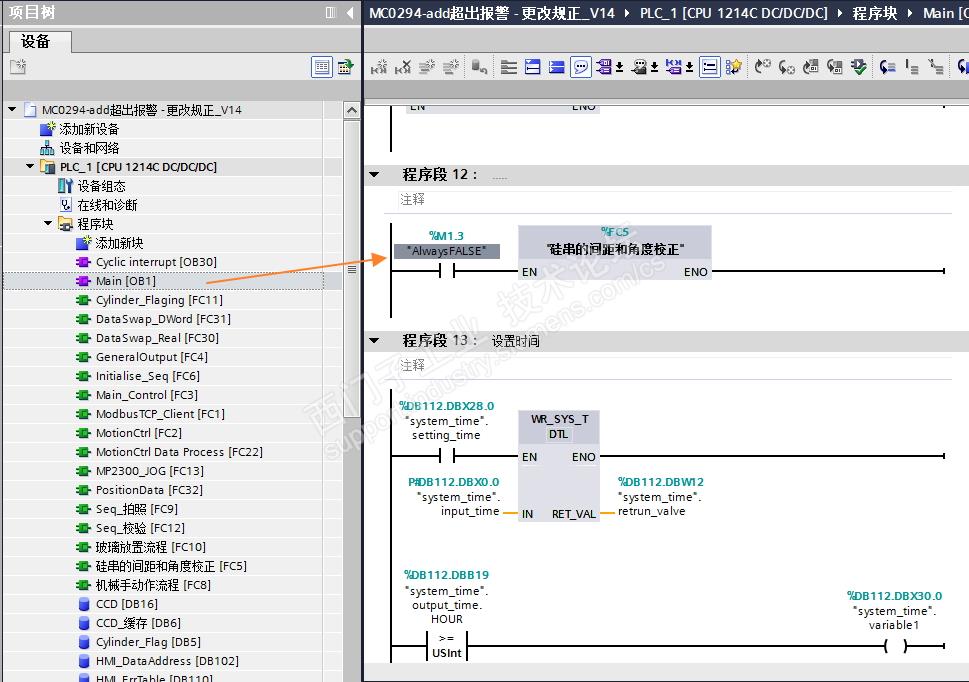Toggle free-form comments speech bubble icon
Screen dimensions: 969x682
pyautogui.click(x=581, y=67)
